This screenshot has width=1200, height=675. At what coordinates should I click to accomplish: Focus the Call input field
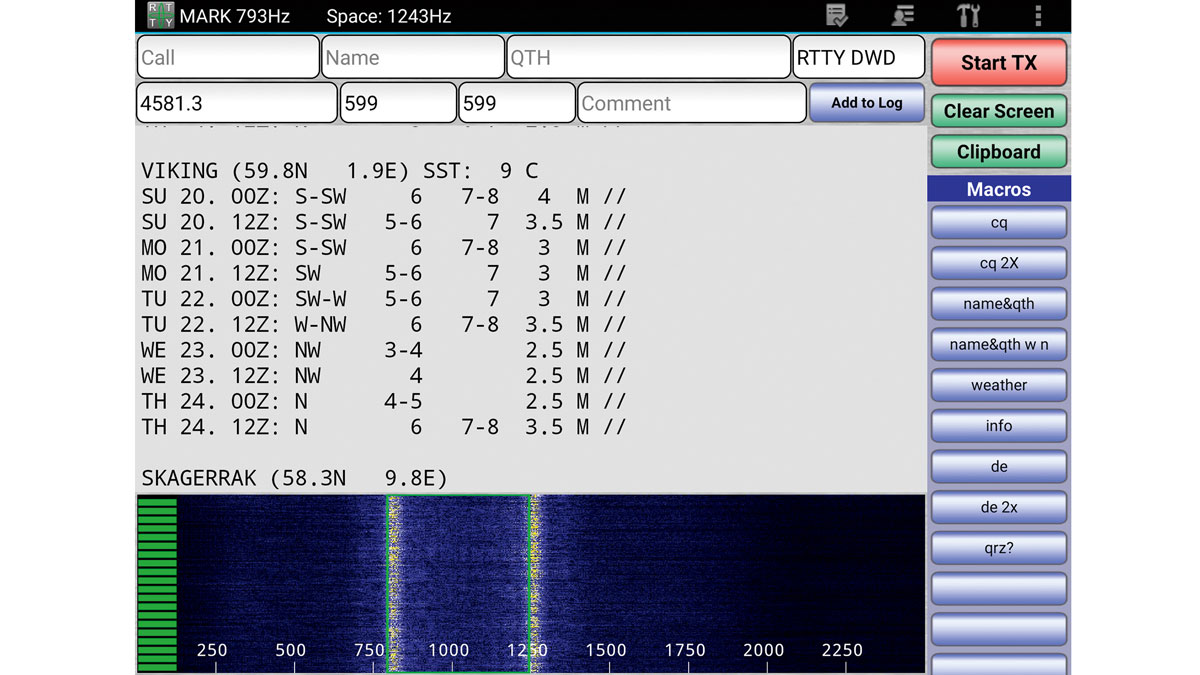pos(228,58)
